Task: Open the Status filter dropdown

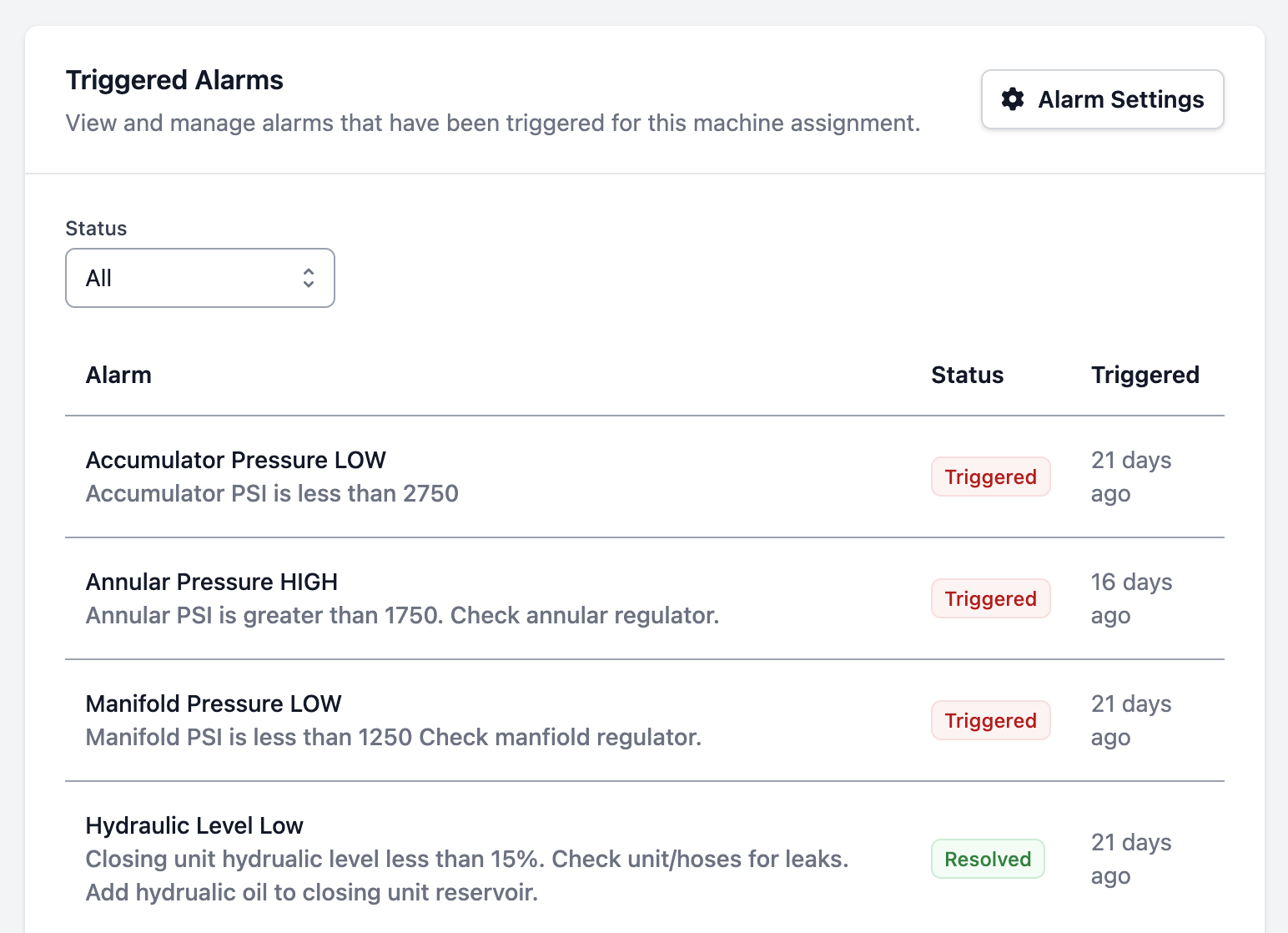Action: [x=199, y=278]
